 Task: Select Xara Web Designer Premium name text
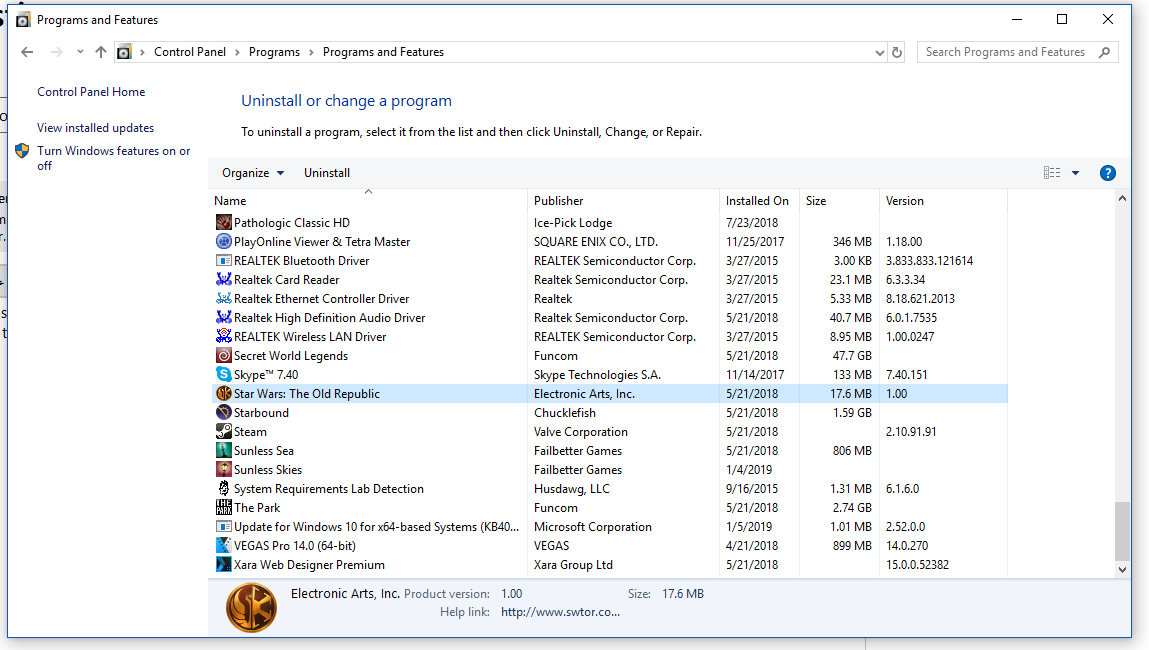pyautogui.click(x=309, y=564)
